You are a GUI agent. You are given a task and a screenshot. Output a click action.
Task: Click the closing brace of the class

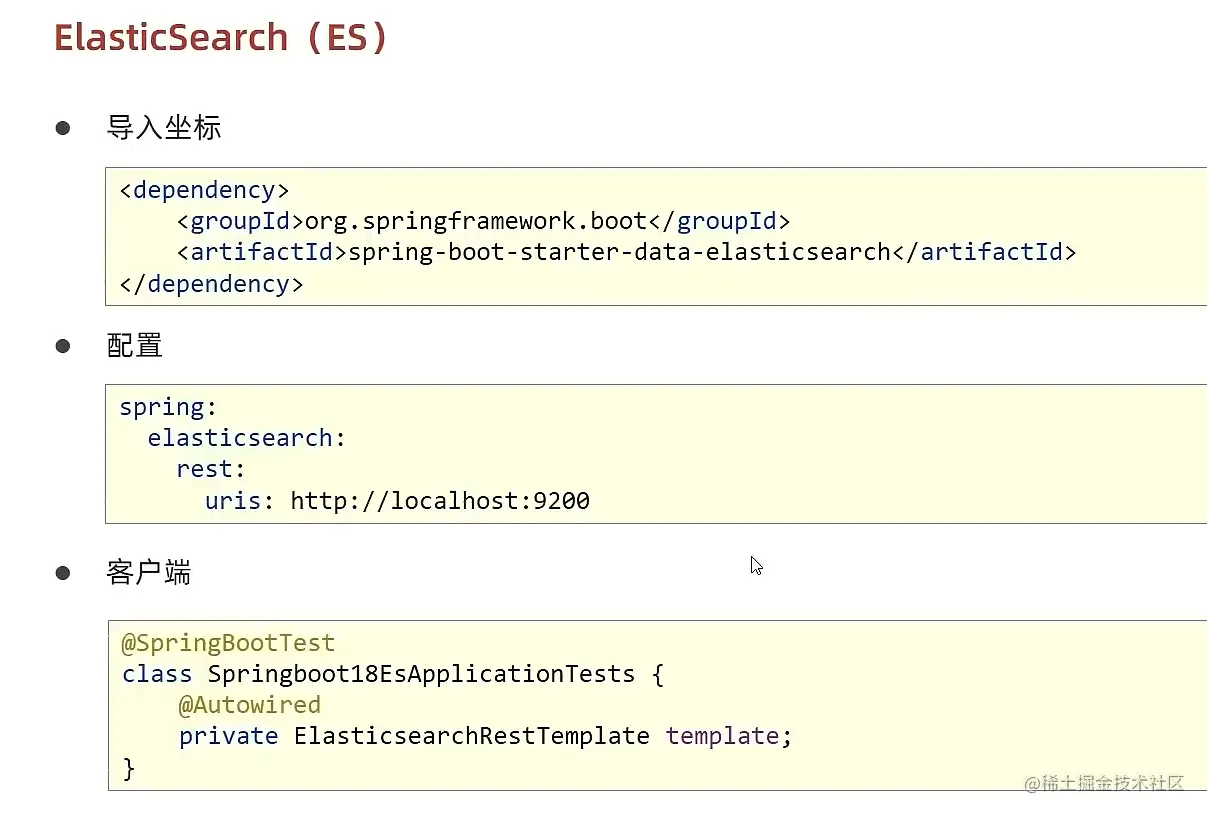pyautogui.click(x=128, y=768)
